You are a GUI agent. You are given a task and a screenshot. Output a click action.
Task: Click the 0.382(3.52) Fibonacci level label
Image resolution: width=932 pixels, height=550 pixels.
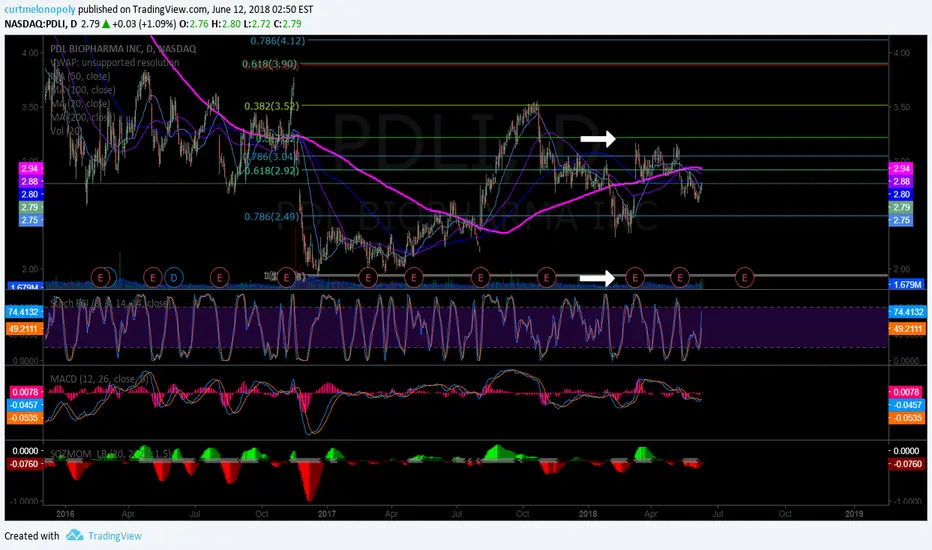[x=272, y=106]
